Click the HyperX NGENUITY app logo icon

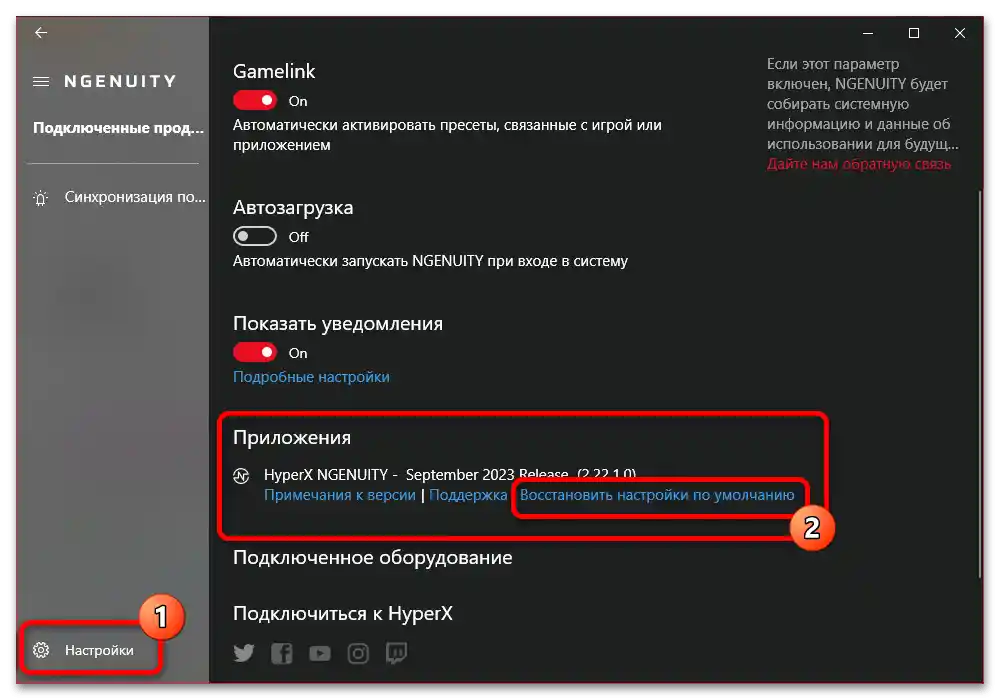click(241, 476)
